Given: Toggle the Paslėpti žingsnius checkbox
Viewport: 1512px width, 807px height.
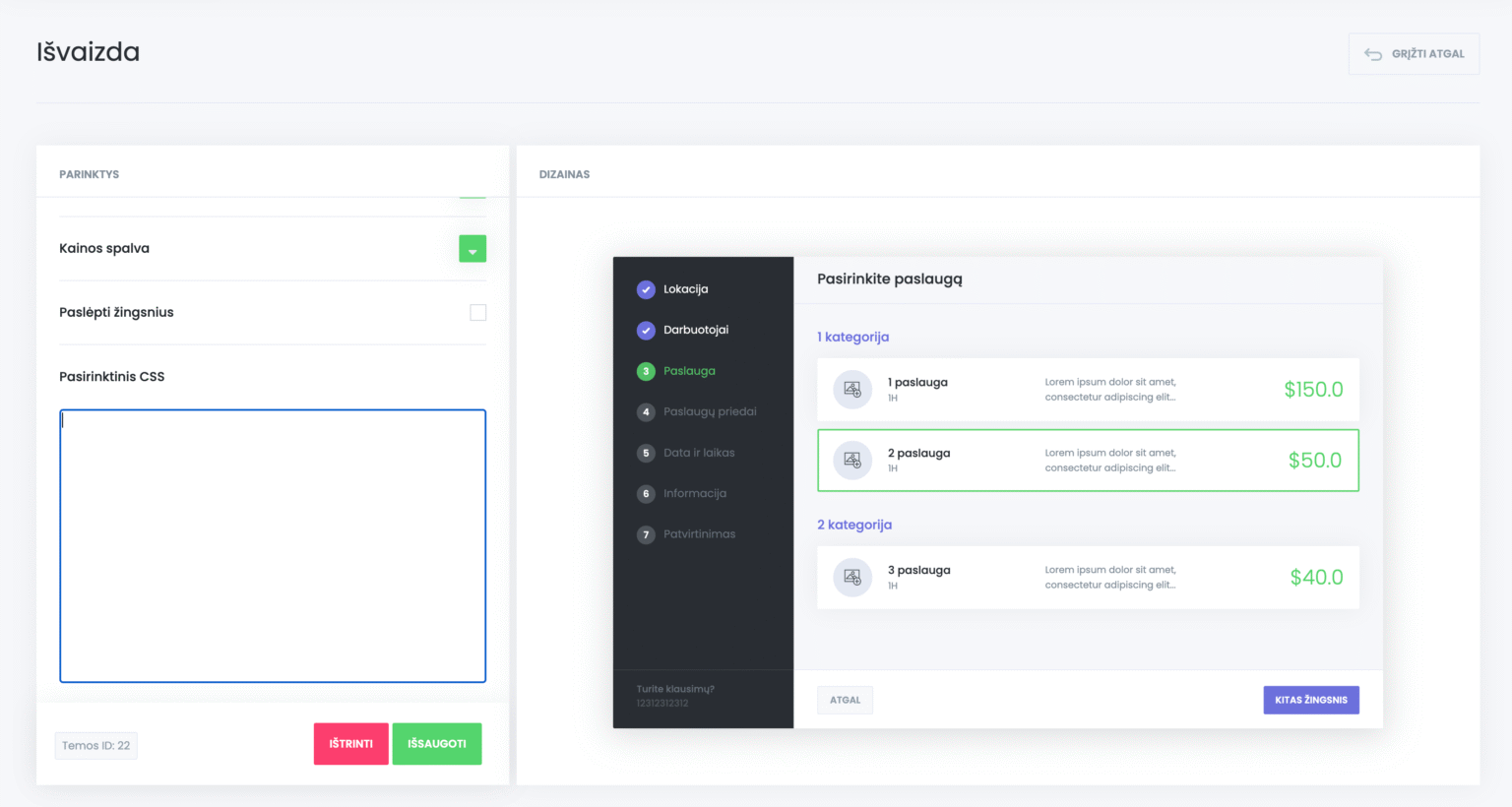Looking at the screenshot, I should tap(478, 313).
